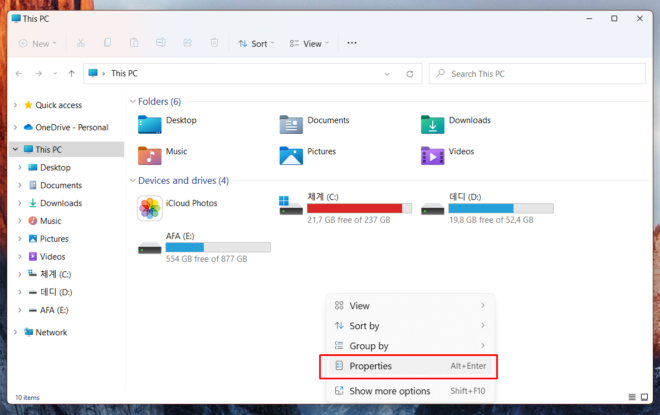Click the AFA (E:) drive usage bar
660x415 pixels.
click(x=218, y=247)
